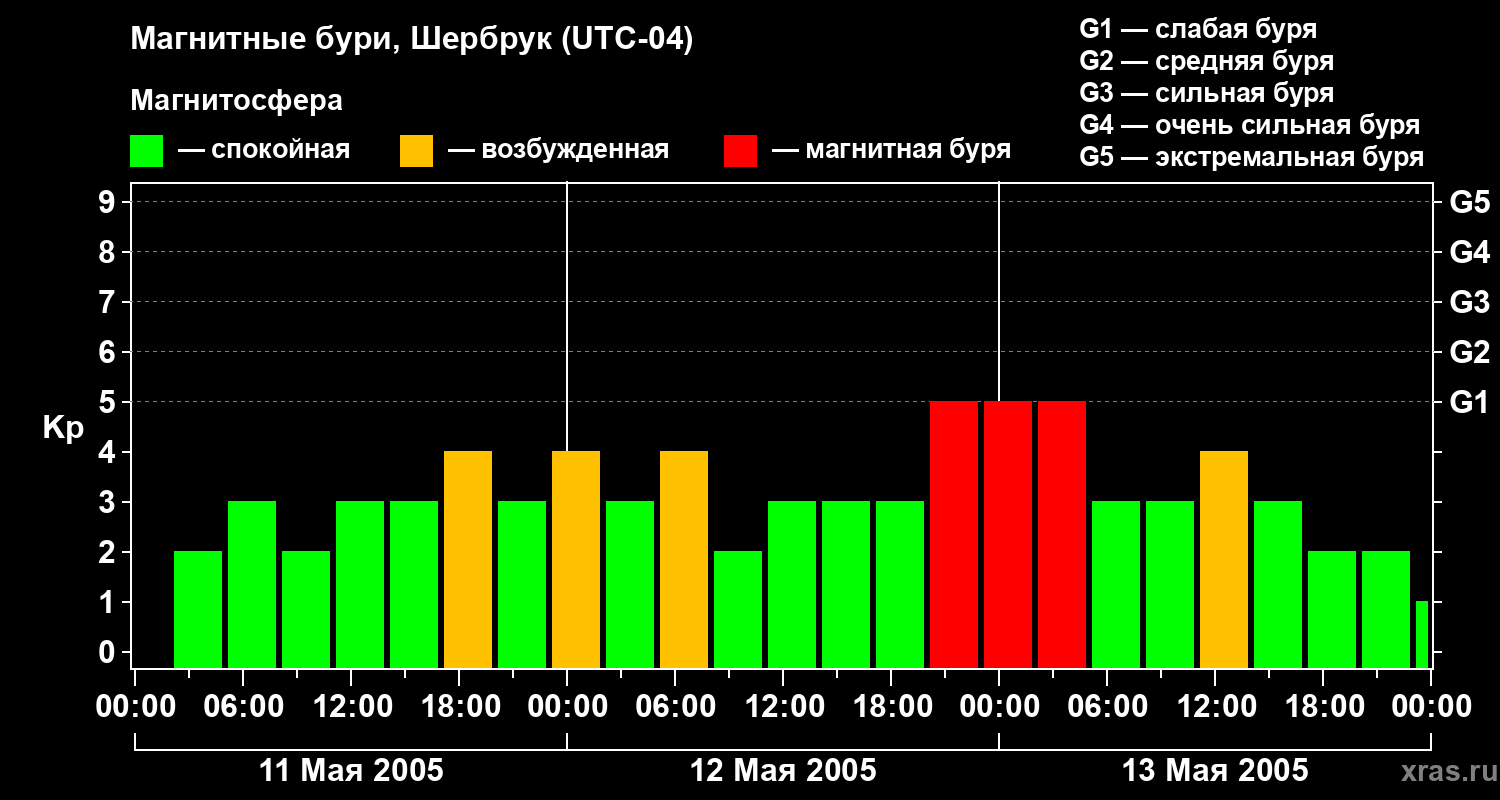Viewport: 1500px width, 800px height.
Task: Click the 'Магнитосфера' legend heading
Action: point(236,101)
